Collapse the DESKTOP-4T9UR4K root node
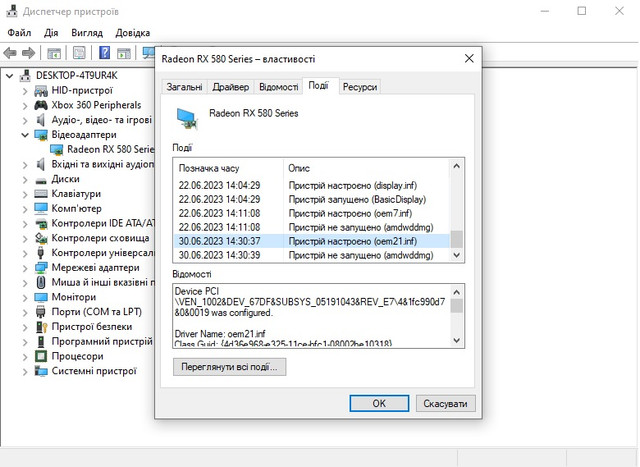 10,76
